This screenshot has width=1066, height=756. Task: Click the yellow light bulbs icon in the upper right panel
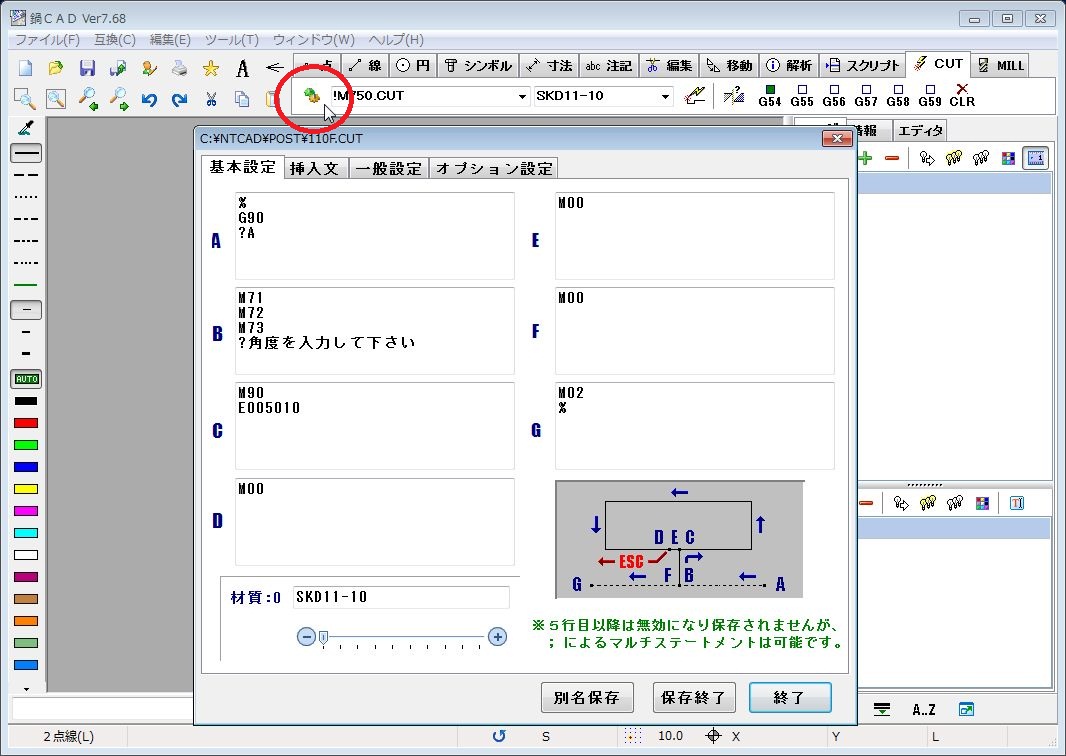point(954,158)
